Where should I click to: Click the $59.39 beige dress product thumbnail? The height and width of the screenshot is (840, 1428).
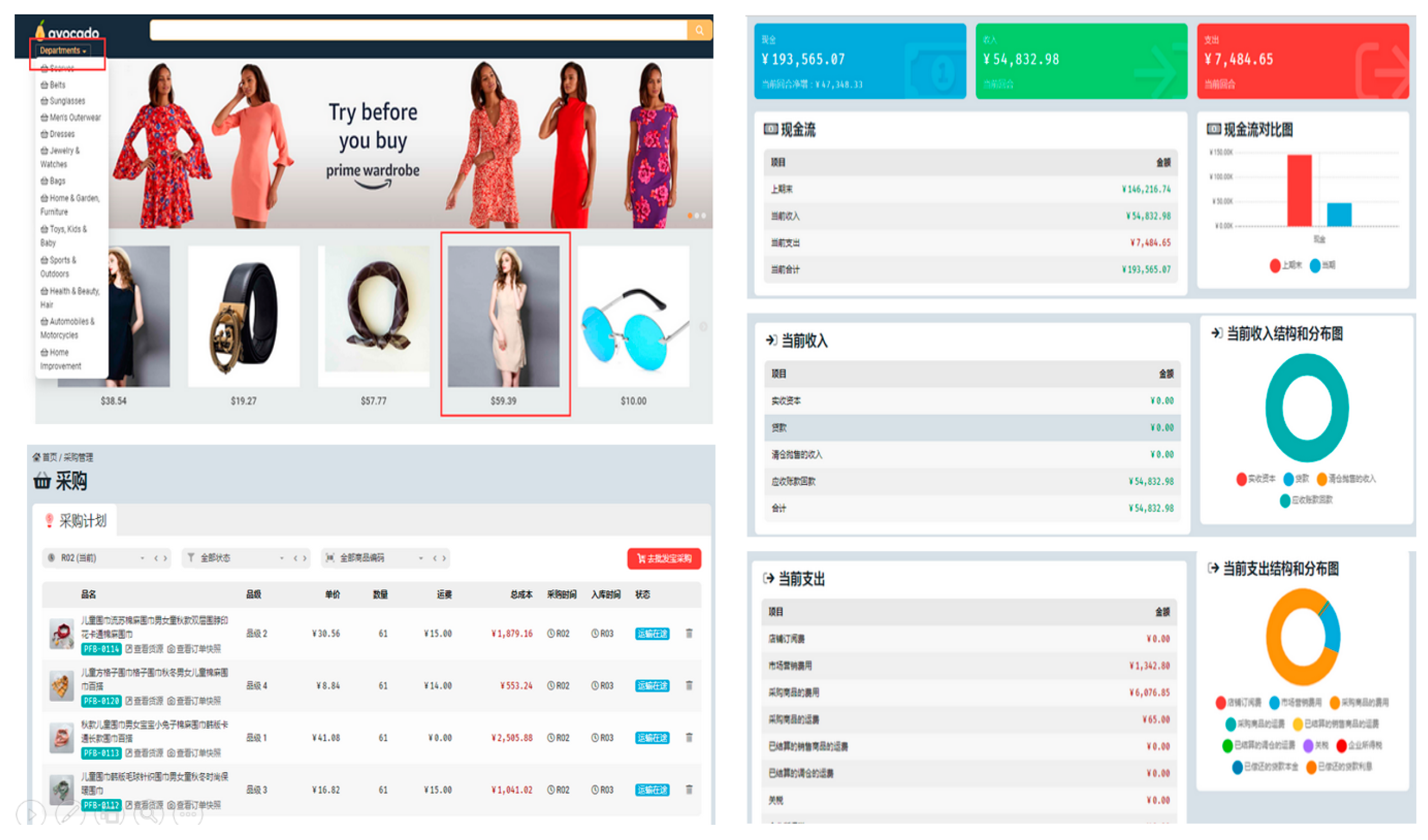(503, 316)
